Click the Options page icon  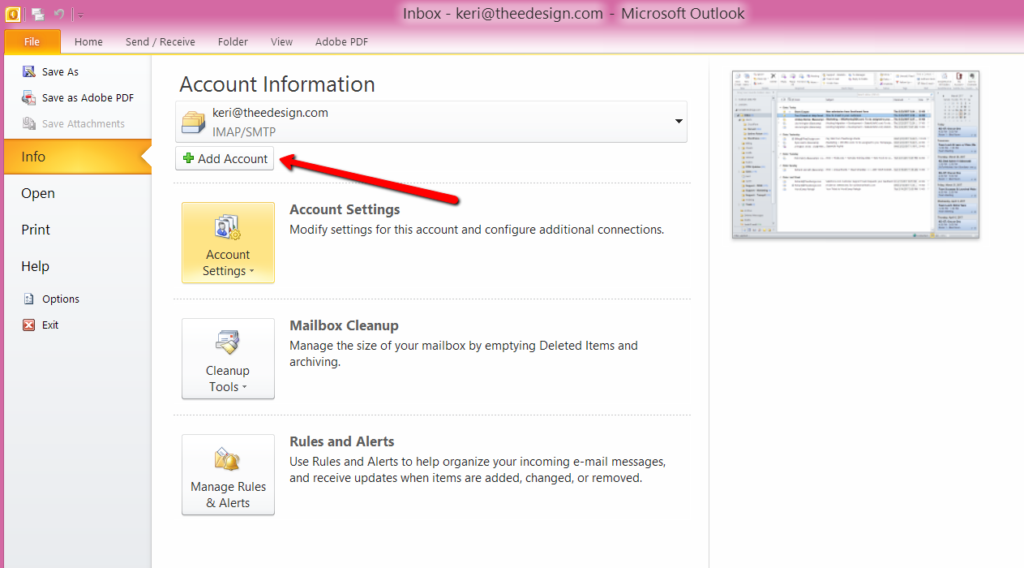pos(29,298)
